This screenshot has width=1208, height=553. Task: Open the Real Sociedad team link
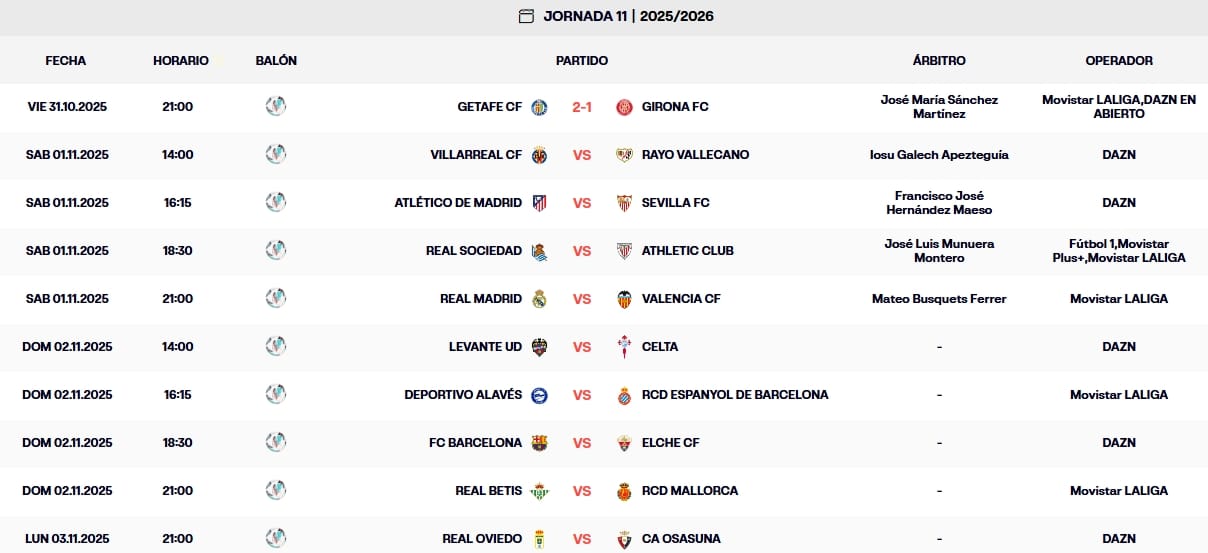pos(473,251)
